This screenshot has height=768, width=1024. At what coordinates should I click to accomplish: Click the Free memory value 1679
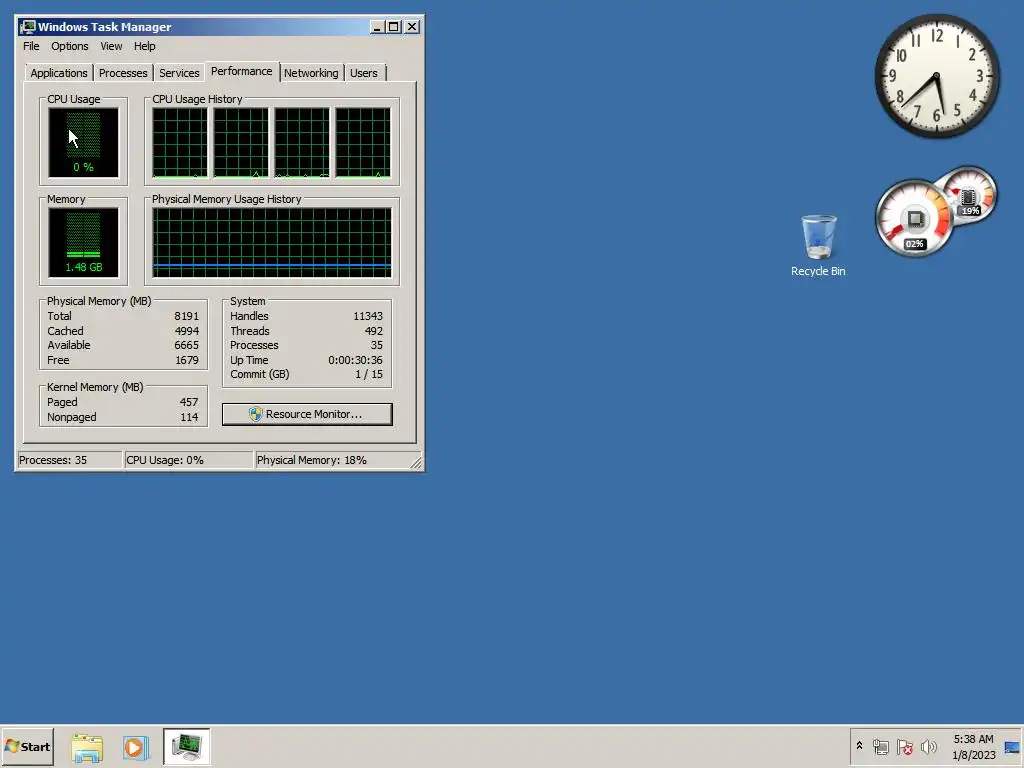(186, 360)
